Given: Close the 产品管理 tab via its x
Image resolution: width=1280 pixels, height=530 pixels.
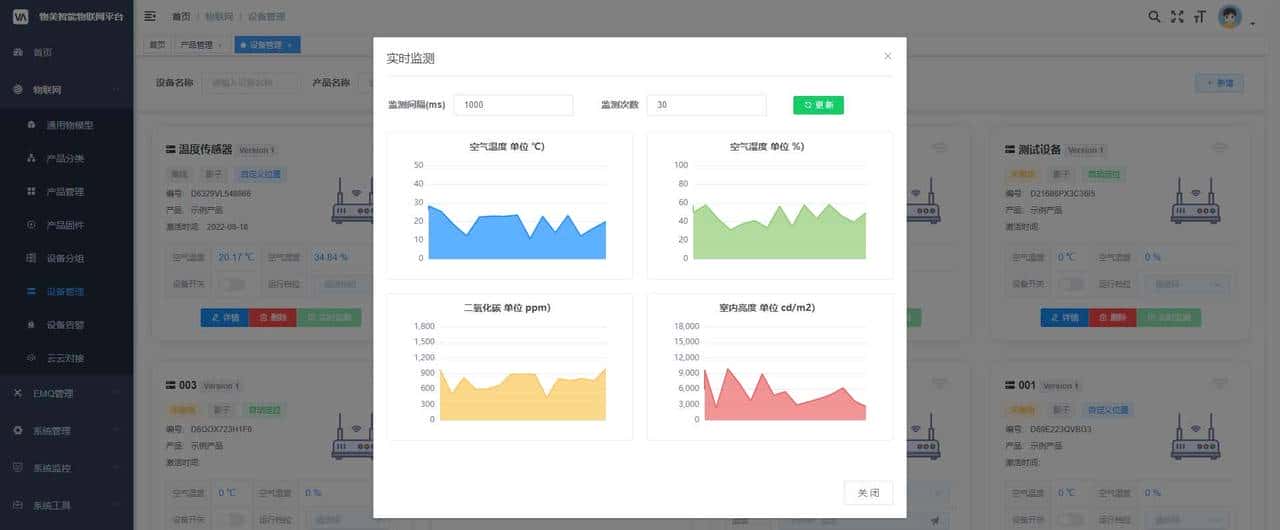Looking at the screenshot, I should point(219,45).
